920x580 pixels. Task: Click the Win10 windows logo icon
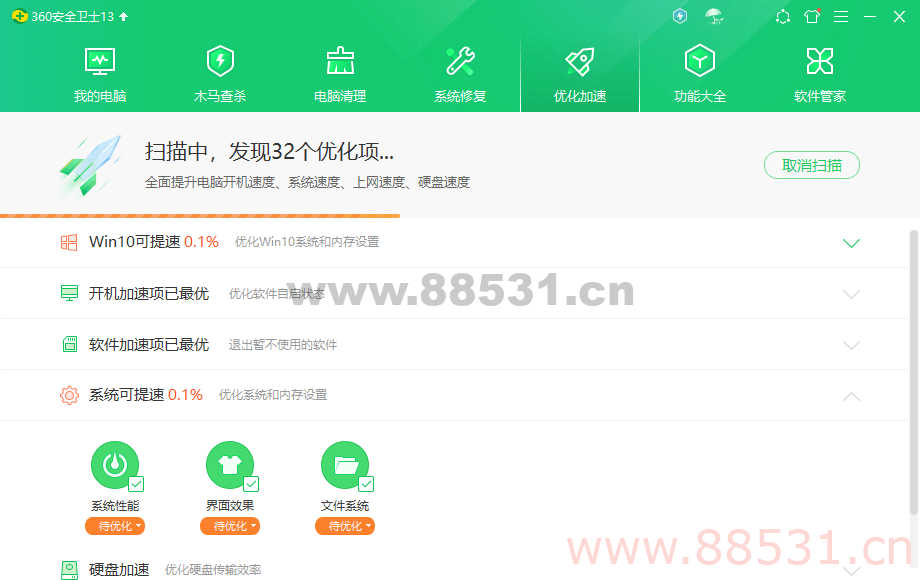(x=69, y=242)
